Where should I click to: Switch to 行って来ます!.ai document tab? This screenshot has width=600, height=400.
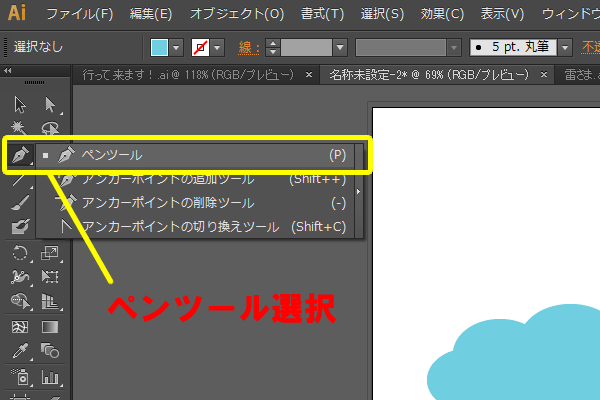point(188,75)
